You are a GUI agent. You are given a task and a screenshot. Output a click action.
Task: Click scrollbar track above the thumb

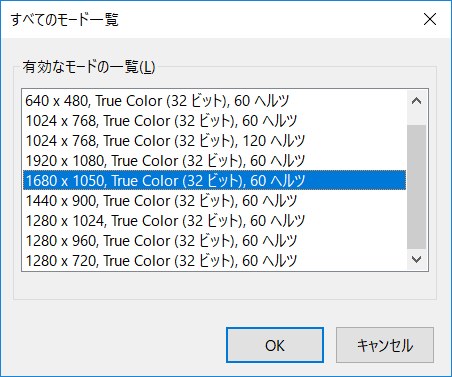[417, 118]
